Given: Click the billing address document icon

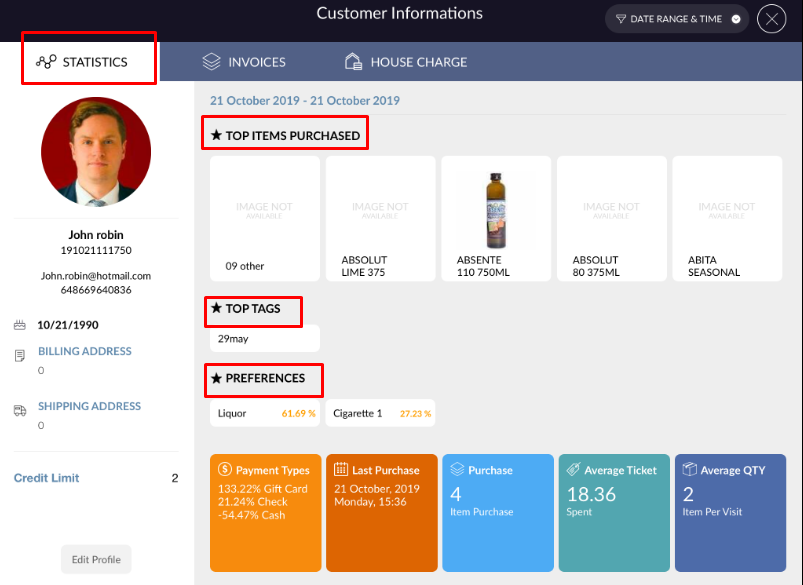Looking at the screenshot, I should point(20,356).
